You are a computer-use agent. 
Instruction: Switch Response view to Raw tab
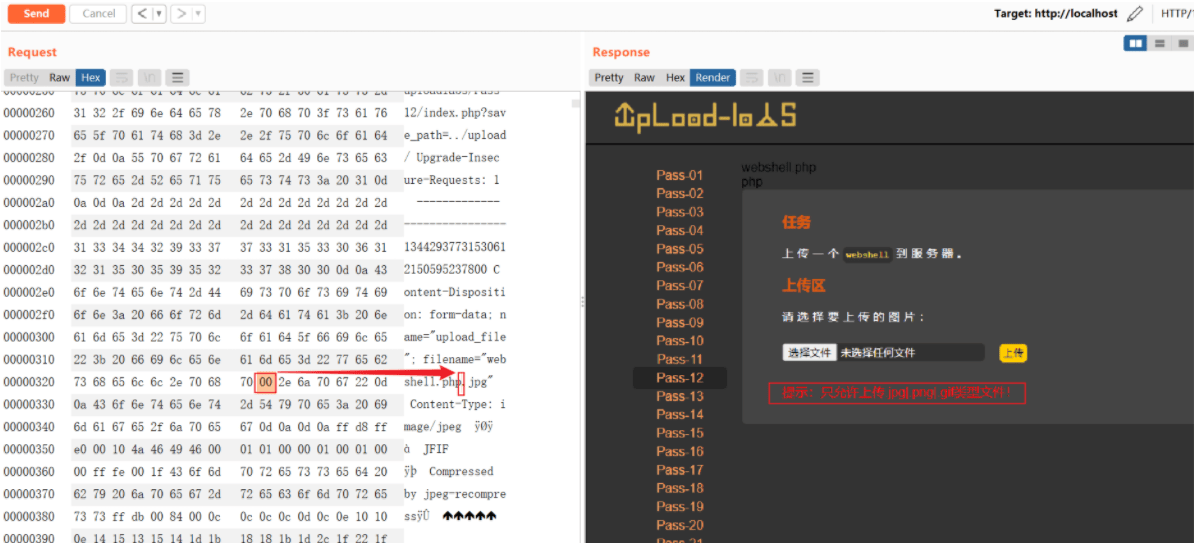(x=644, y=77)
